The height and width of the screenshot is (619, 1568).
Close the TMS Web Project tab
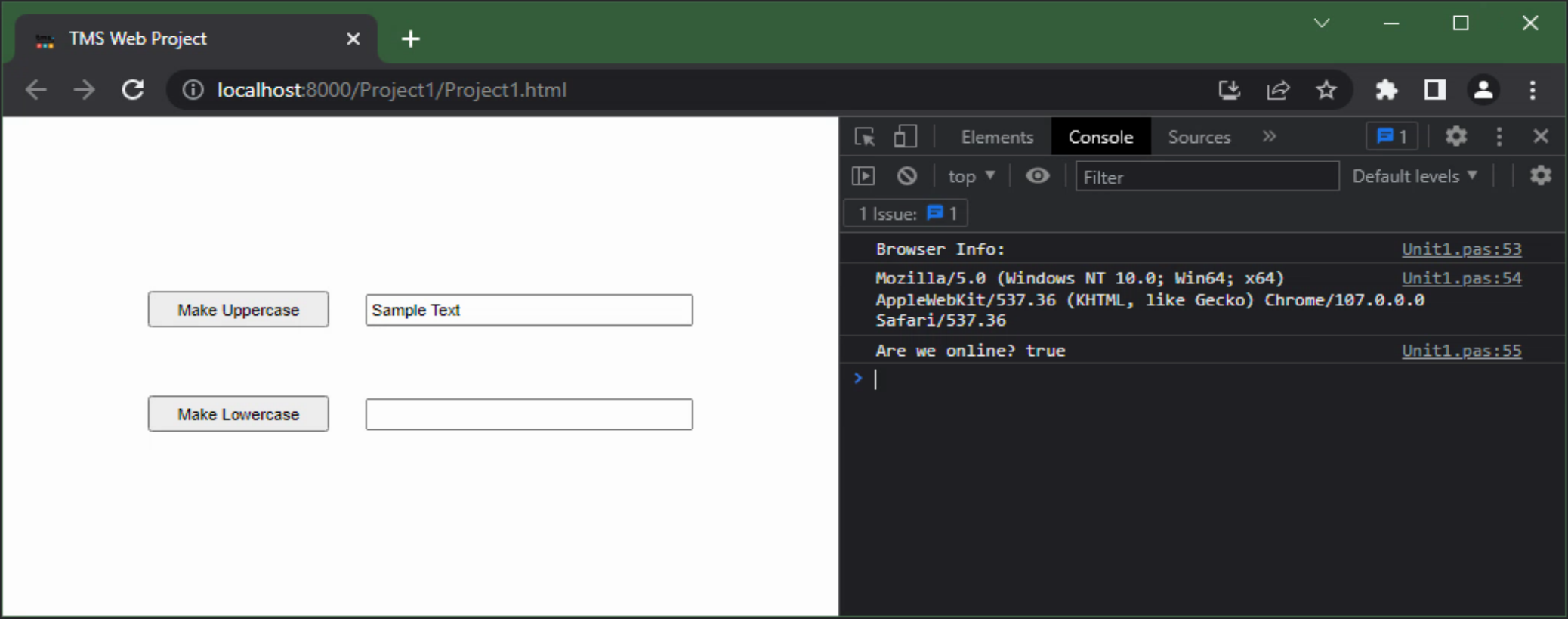coord(353,39)
